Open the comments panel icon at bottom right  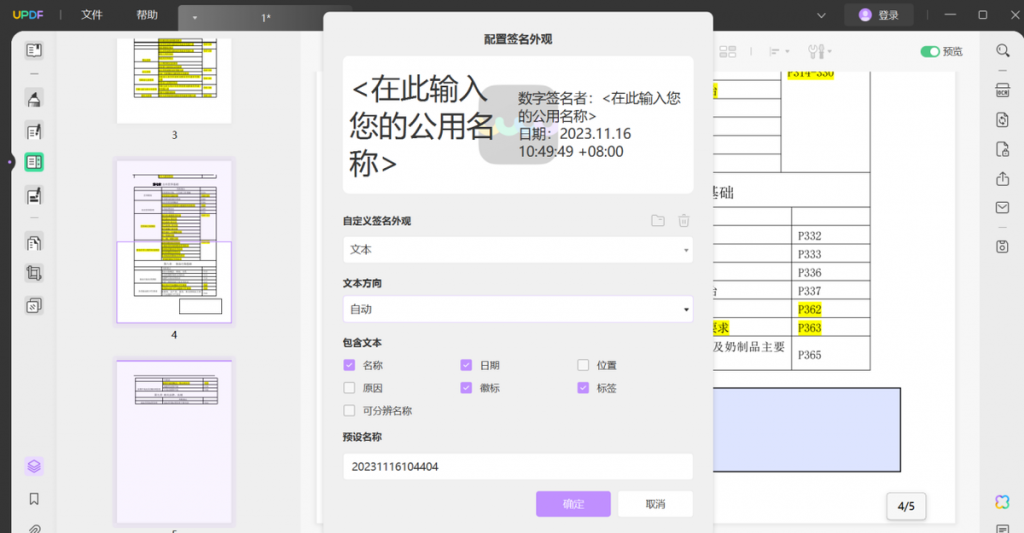click(x=1002, y=528)
